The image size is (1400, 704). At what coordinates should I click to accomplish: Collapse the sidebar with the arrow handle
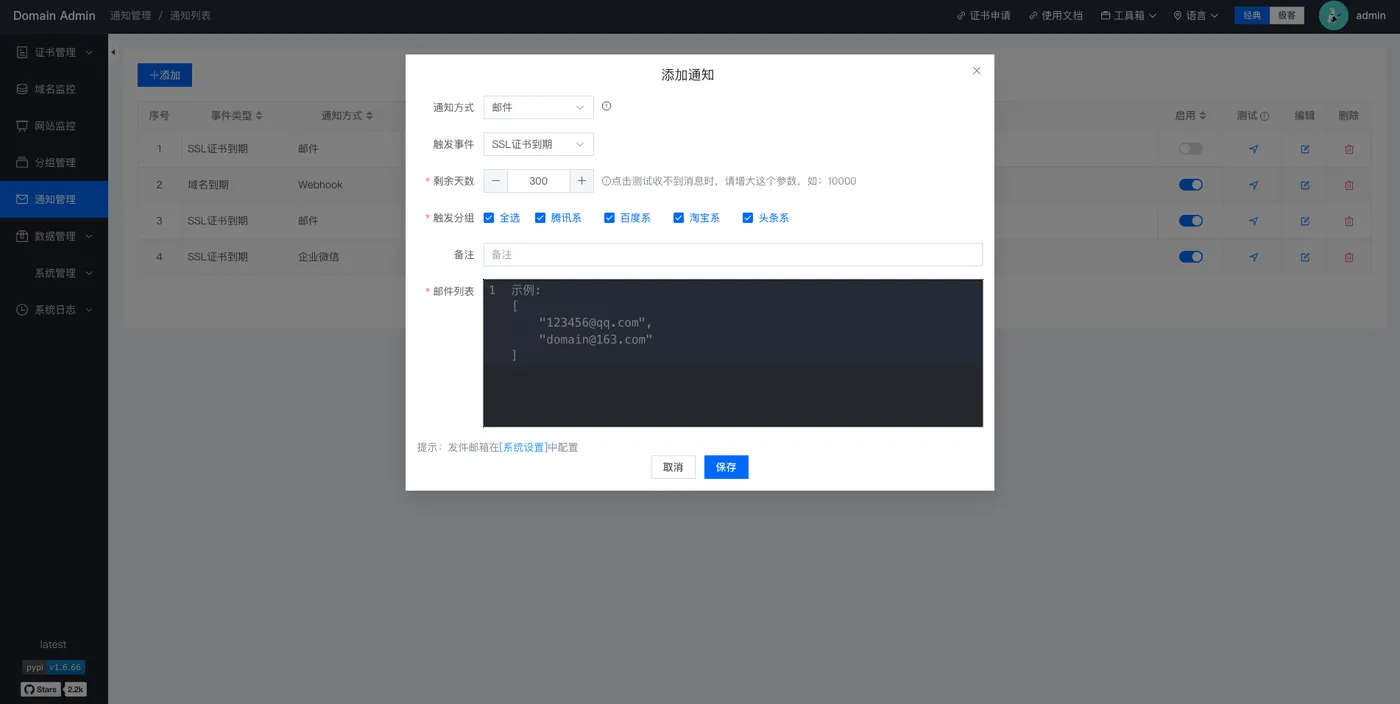point(113,52)
